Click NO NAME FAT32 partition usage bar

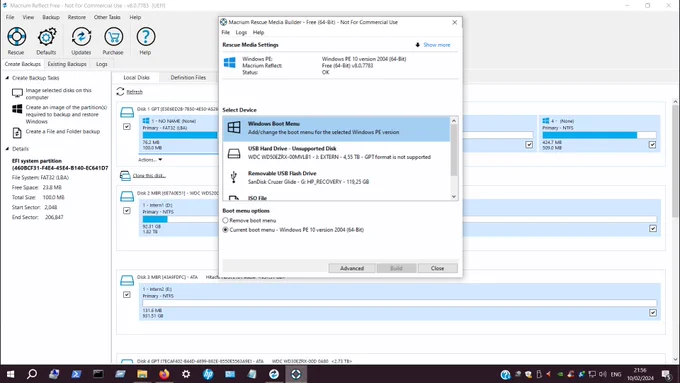tap(180, 135)
